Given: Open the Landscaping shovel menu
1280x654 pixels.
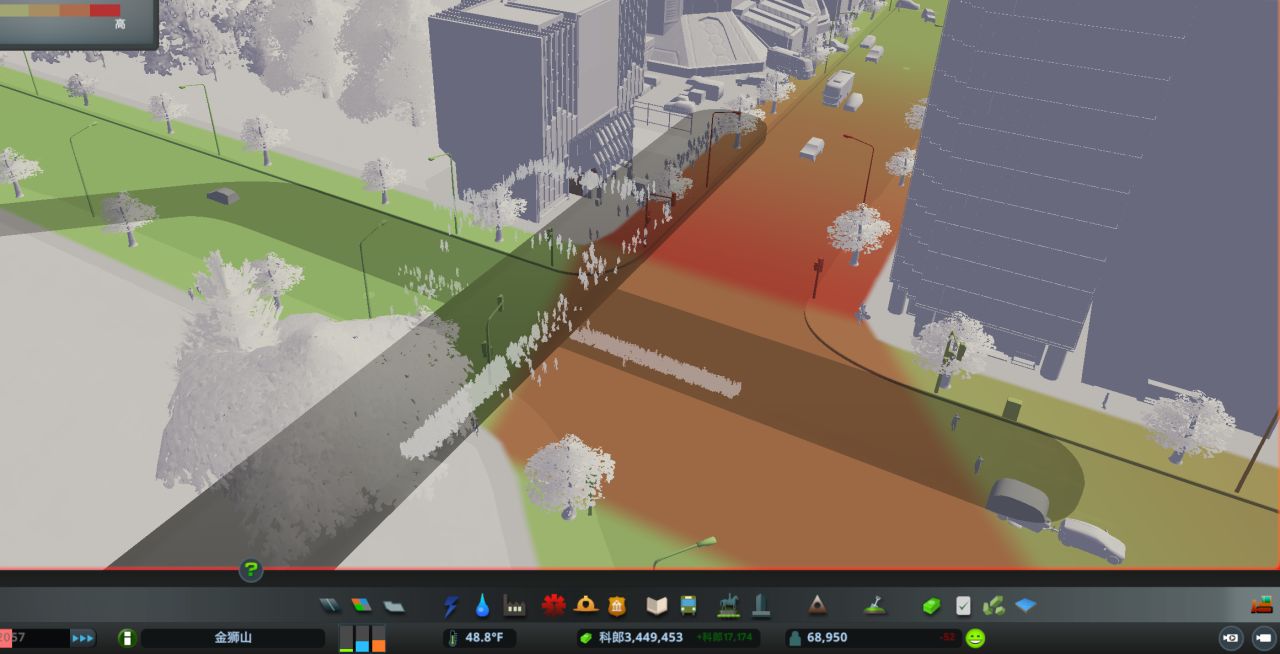Looking at the screenshot, I should (x=875, y=605).
